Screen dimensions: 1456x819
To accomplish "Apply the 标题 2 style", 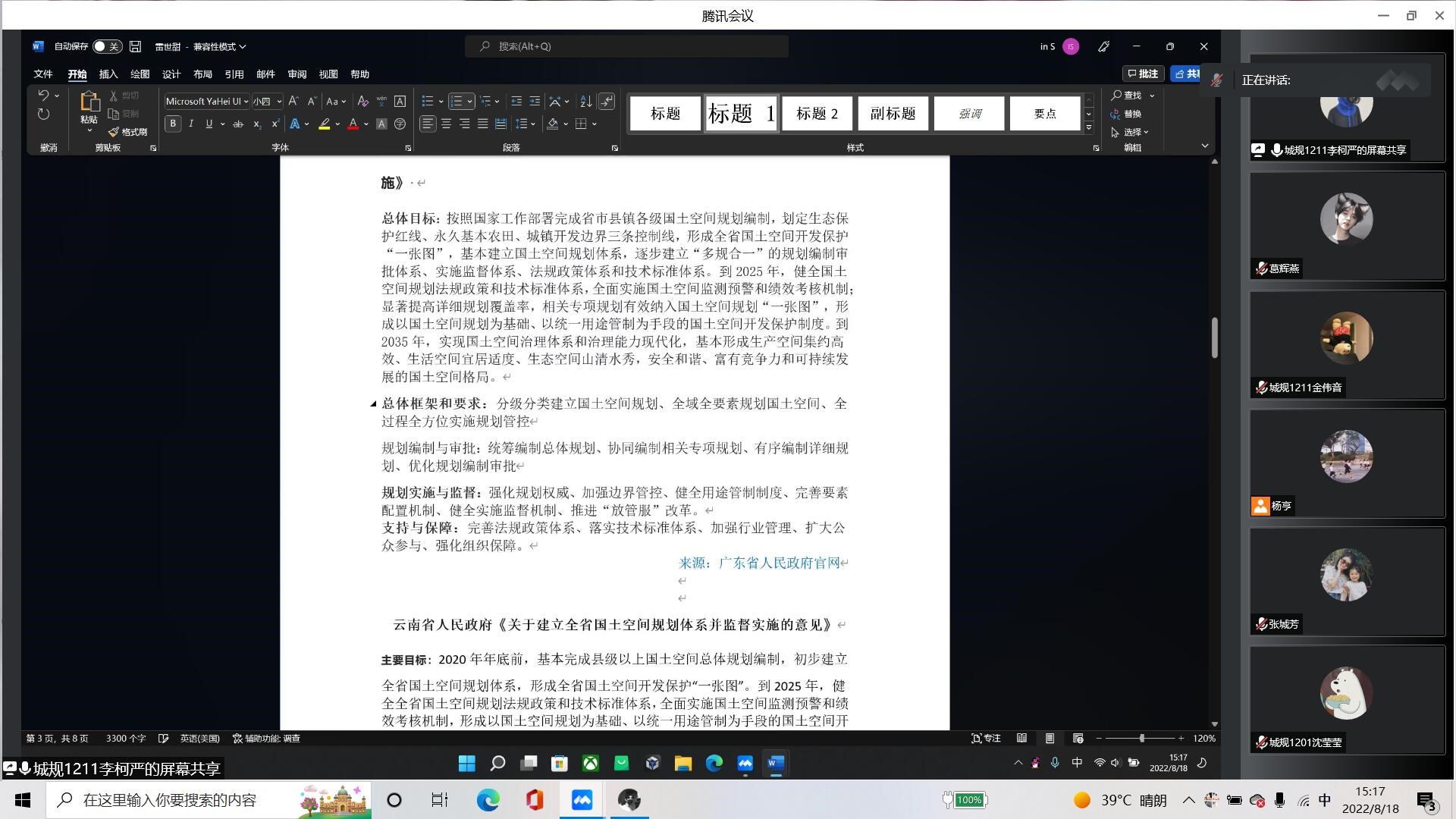I will pos(817,114).
